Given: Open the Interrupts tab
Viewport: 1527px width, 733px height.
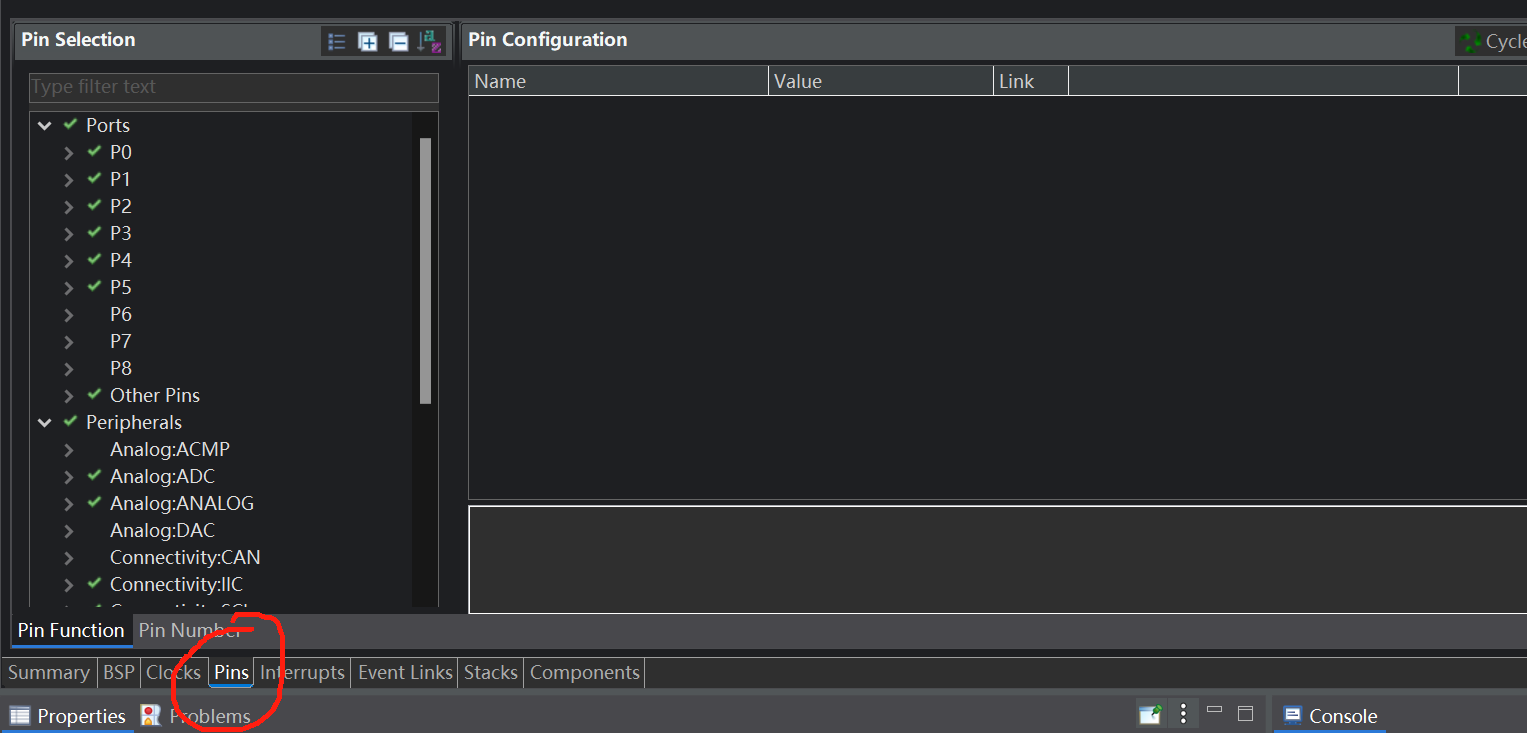Looking at the screenshot, I should click(302, 672).
